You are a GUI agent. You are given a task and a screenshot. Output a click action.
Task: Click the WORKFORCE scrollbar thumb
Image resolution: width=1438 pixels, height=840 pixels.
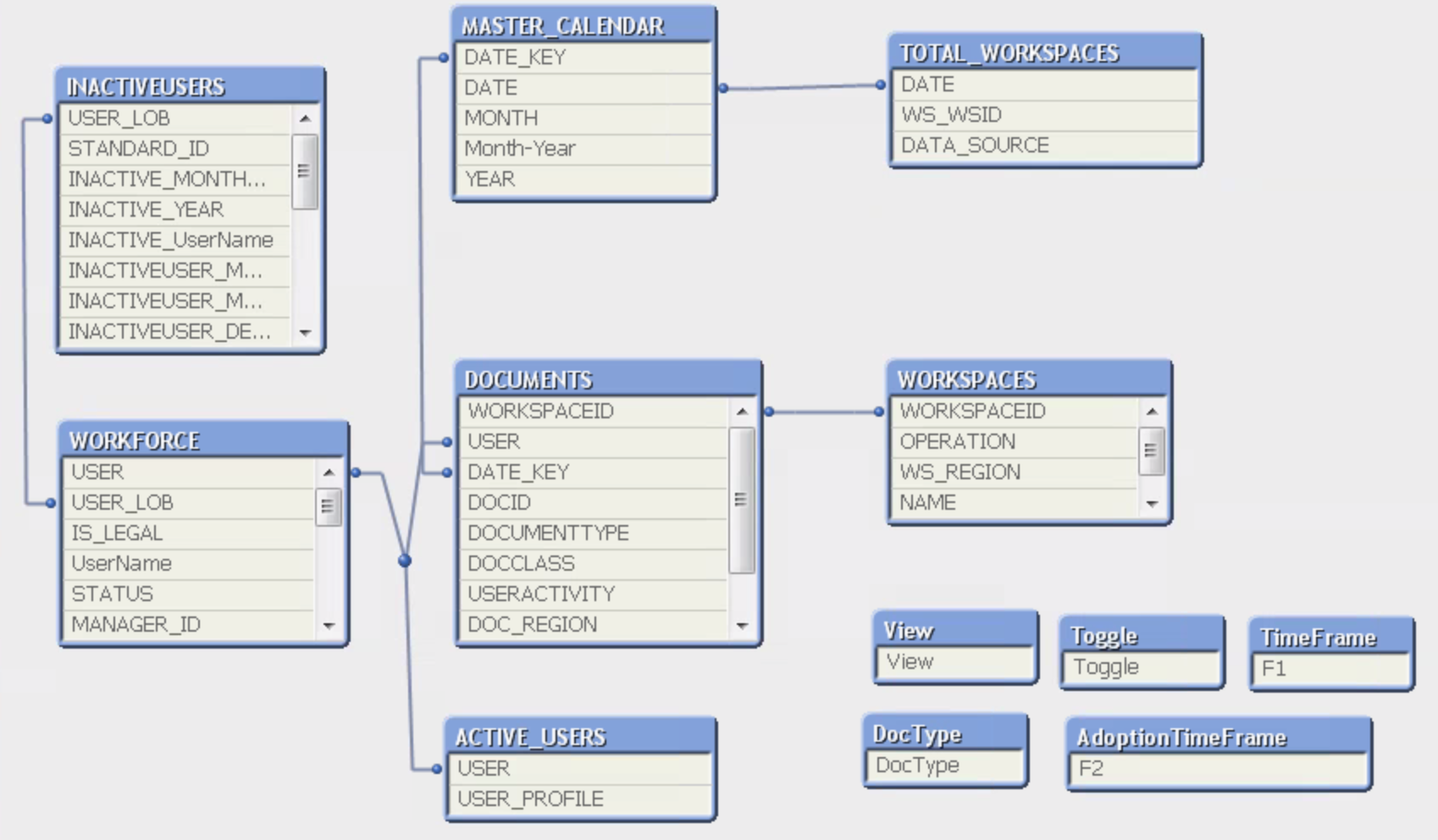pyautogui.click(x=329, y=507)
